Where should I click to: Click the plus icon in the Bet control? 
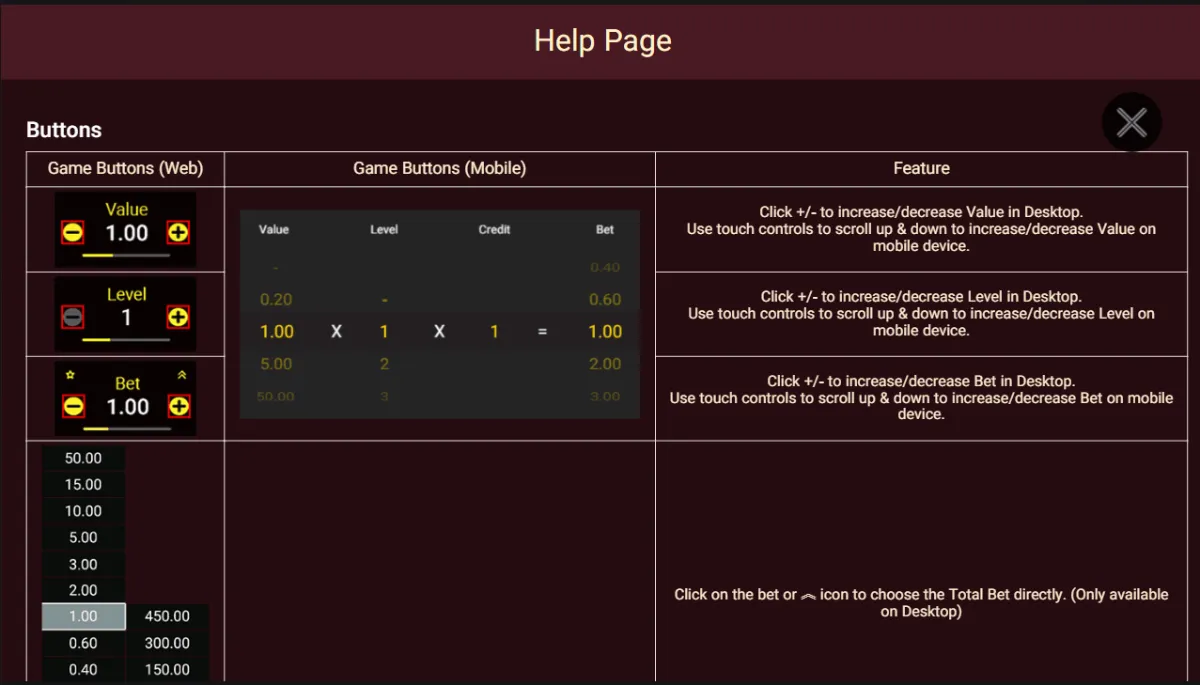click(x=178, y=406)
